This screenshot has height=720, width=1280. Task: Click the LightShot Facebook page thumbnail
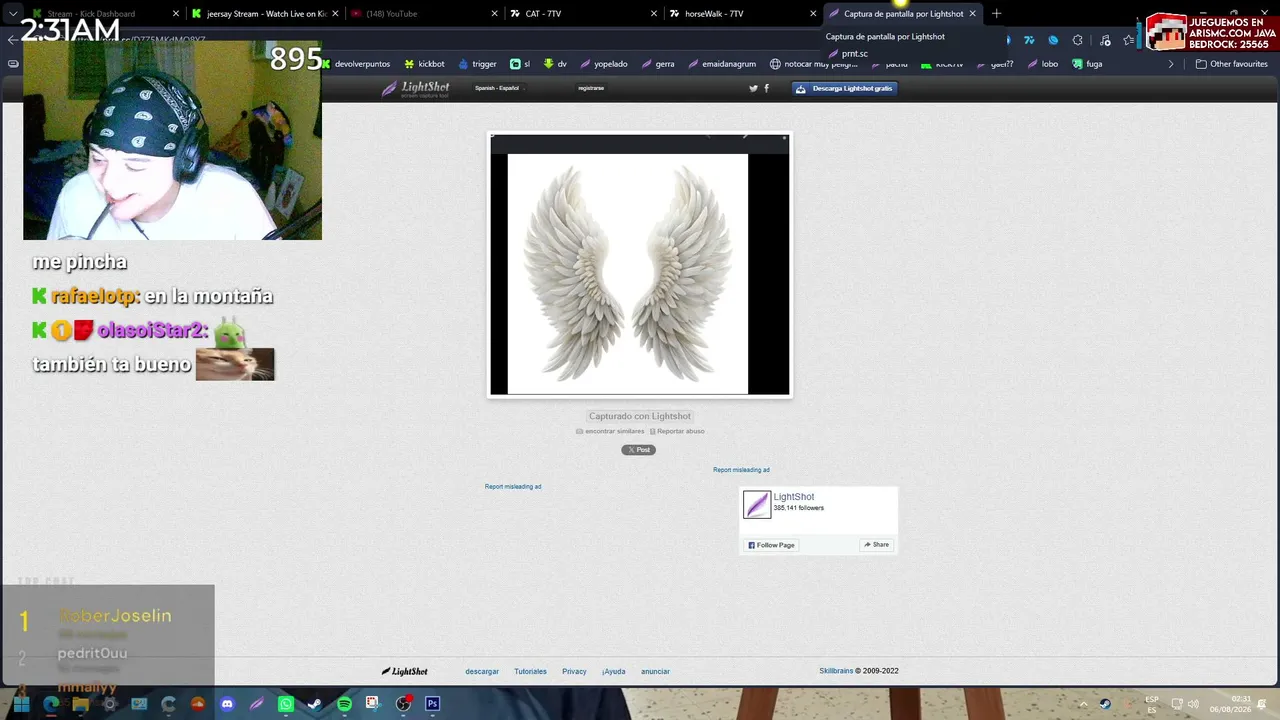[757, 505]
